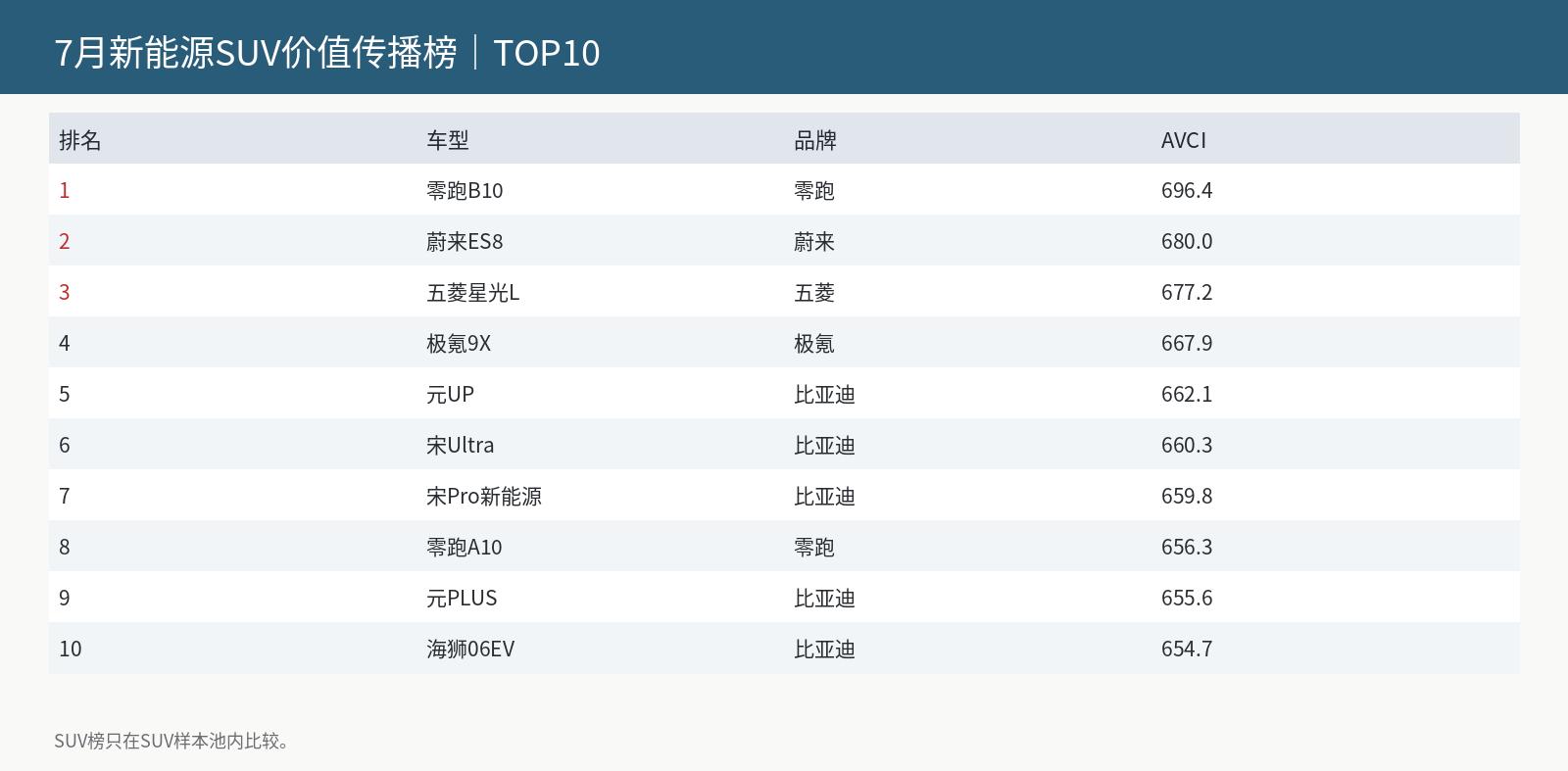Select the model name "五菱星光L"
The width and height of the screenshot is (1568, 771).
pos(473,292)
